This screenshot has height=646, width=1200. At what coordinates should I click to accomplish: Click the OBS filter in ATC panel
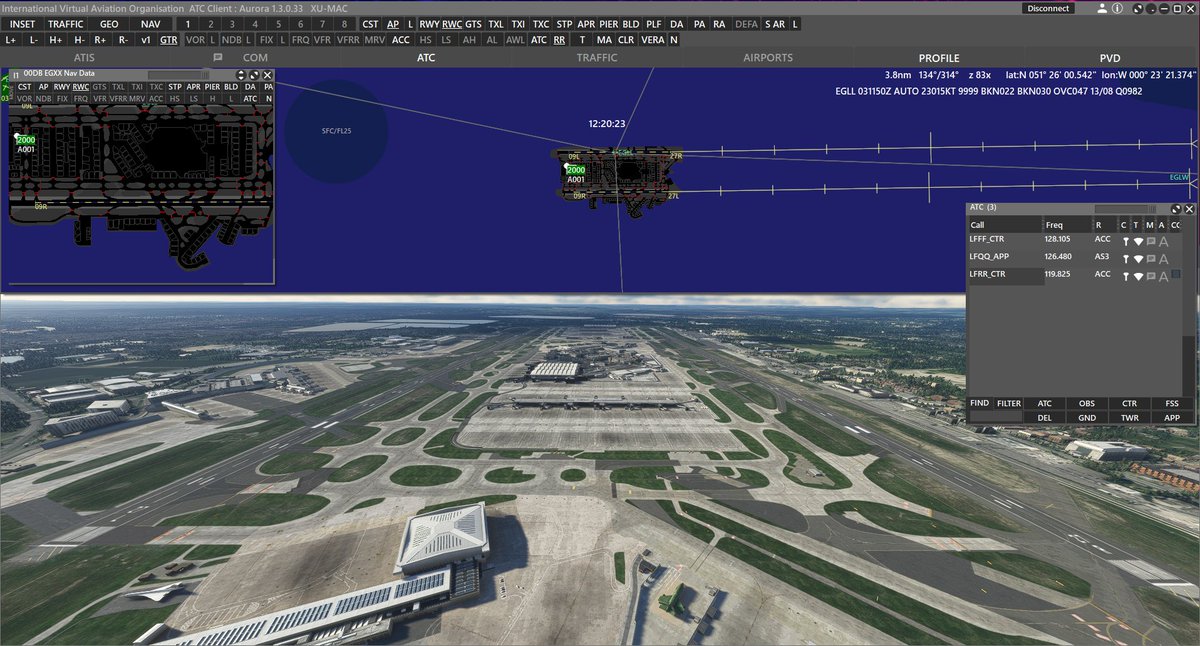coord(1086,404)
